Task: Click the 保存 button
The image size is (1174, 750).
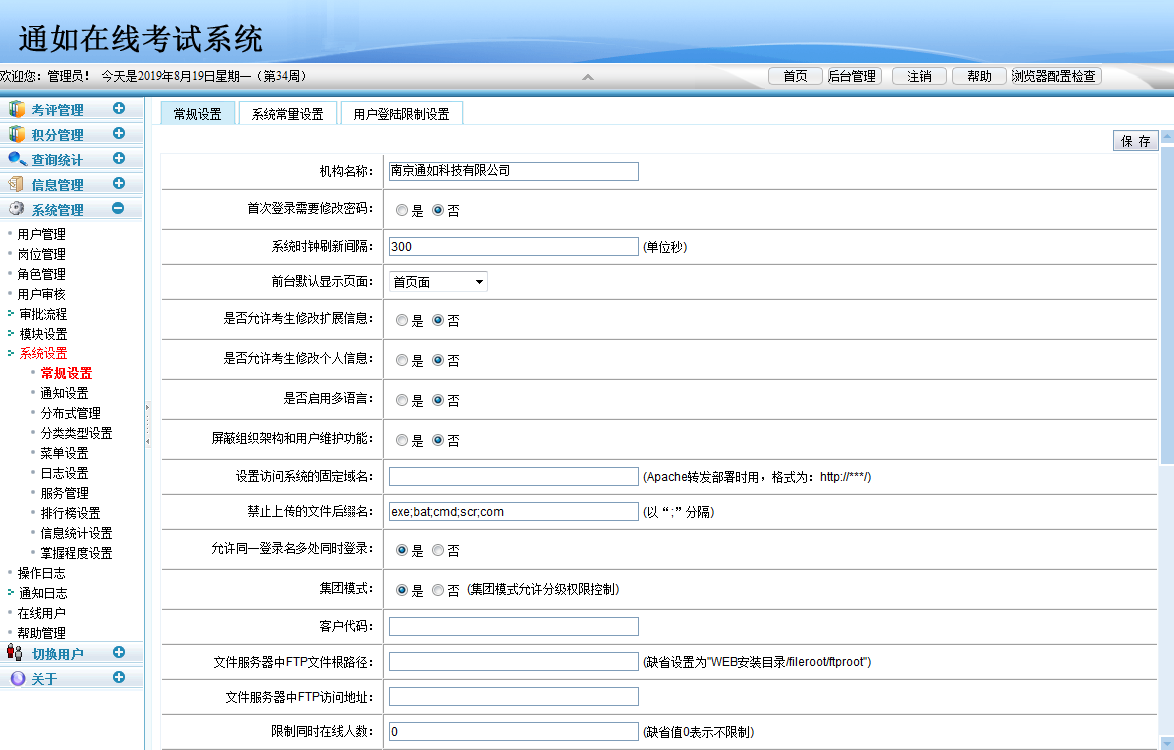Action: pos(1136,141)
